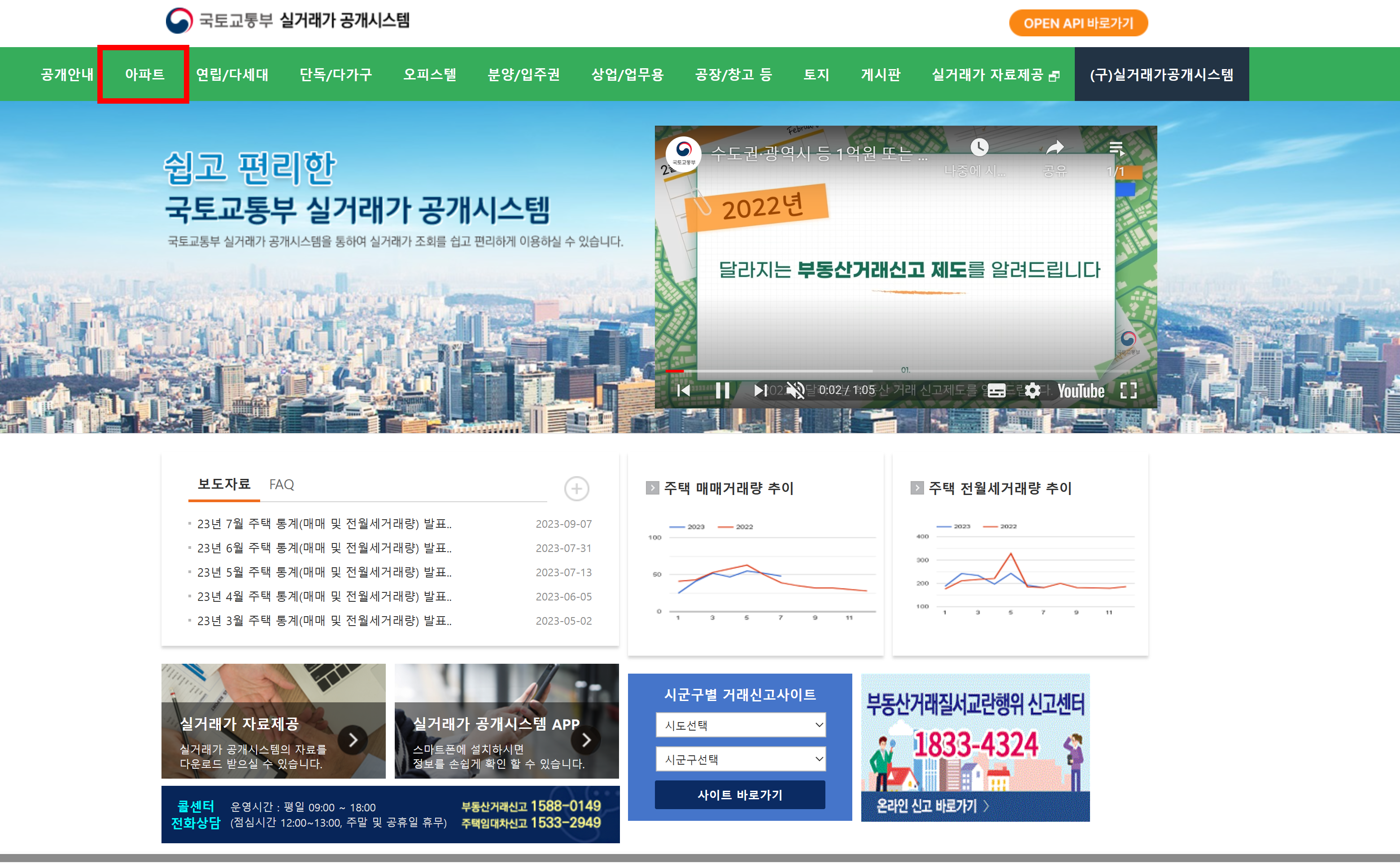Image resolution: width=1400 pixels, height=863 pixels.
Task: Click the video share arrow icon
Action: tap(1054, 148)
